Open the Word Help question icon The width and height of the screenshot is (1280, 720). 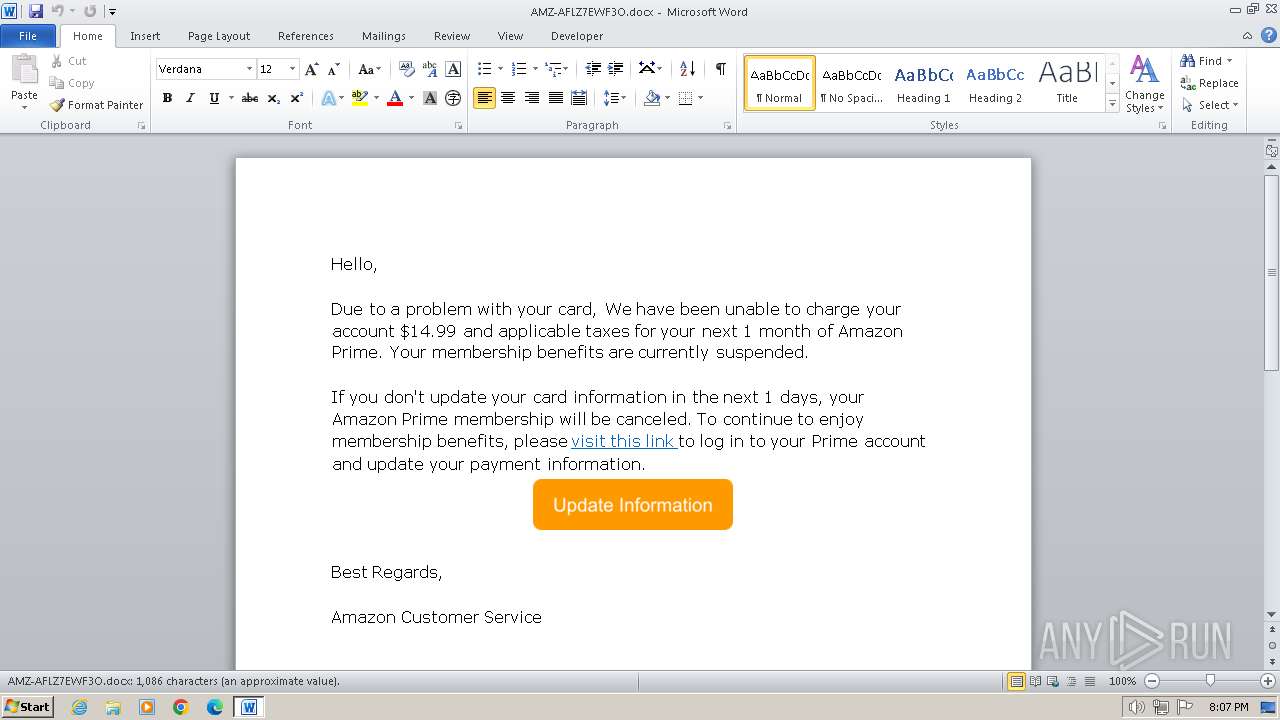coord(1271,36)
